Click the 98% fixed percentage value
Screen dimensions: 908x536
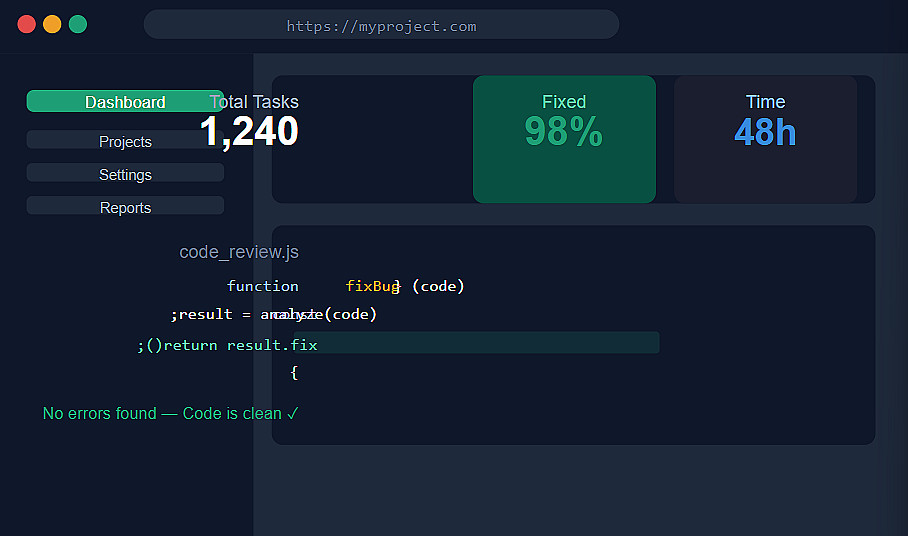point(564,132)
